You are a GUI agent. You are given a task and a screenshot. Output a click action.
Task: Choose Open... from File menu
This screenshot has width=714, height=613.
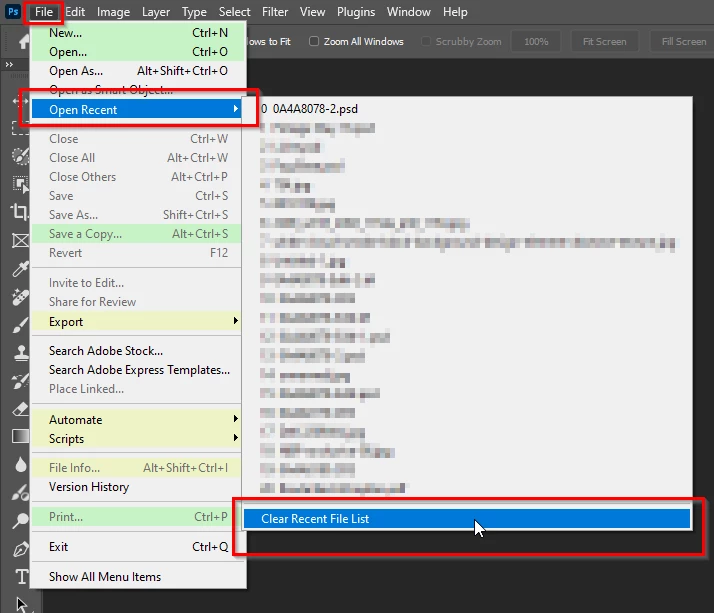[x=138, y=52]
